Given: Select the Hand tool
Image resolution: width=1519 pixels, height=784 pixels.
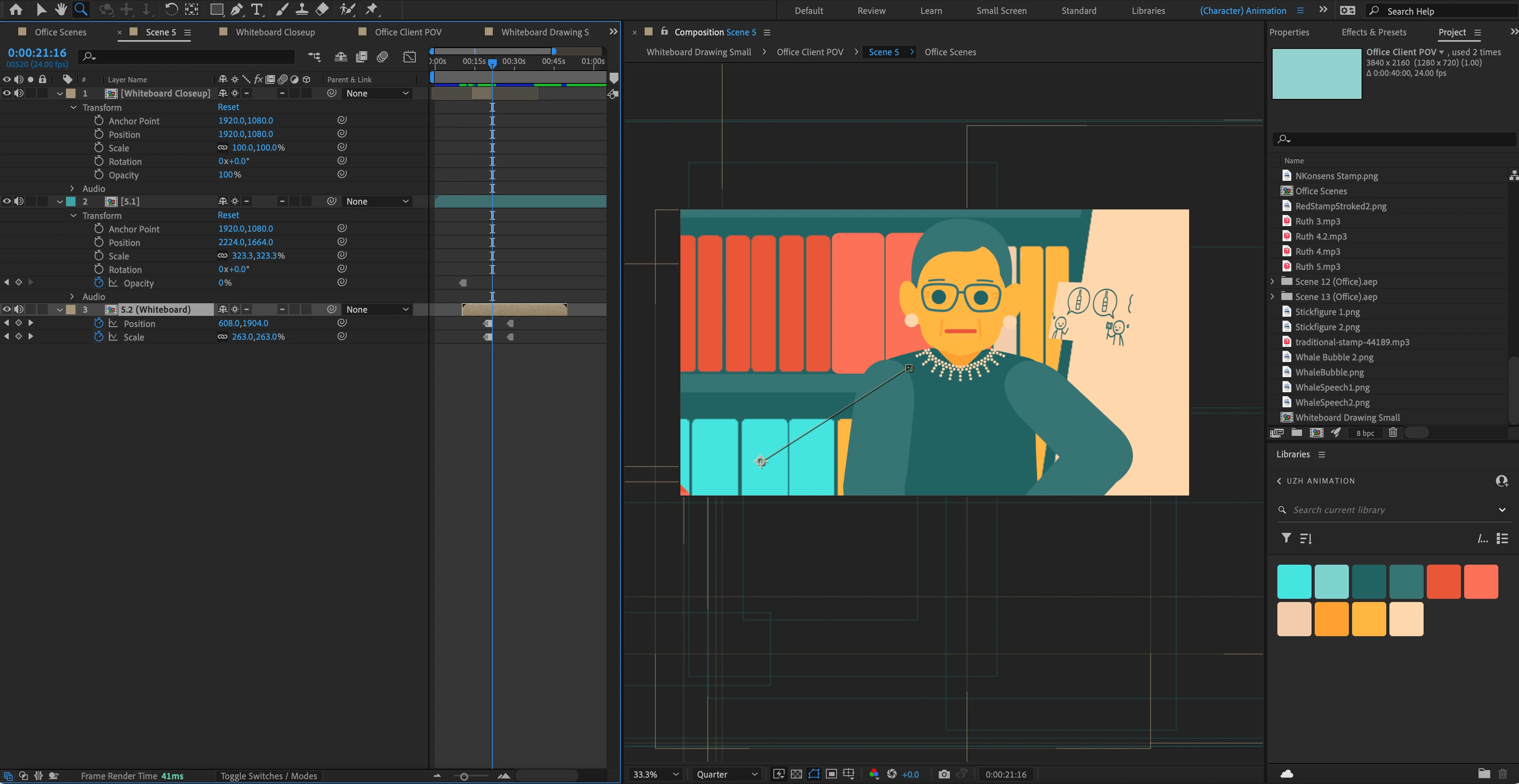Looking at the screenshot, I should (x=61, y=10).
